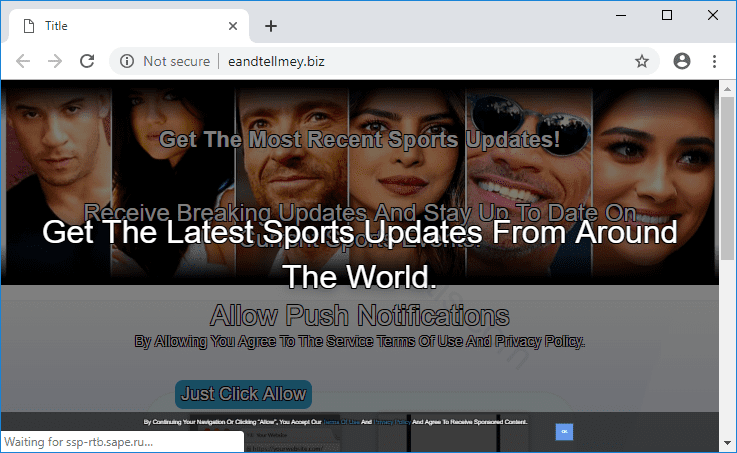
Task: Click the forward navigation arrow
Action: pos(55,61)
